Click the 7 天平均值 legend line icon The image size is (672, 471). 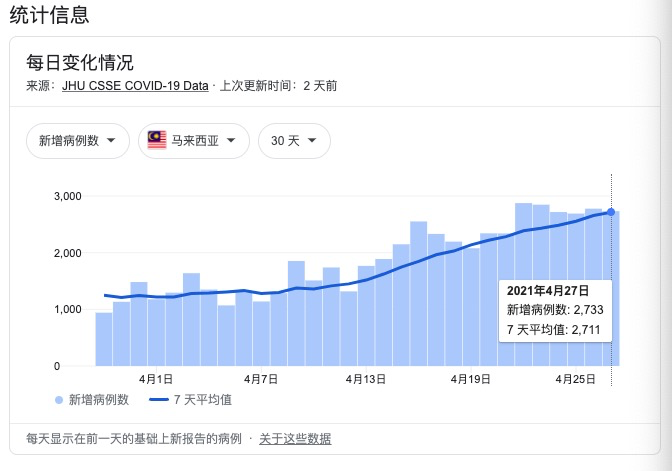tap(158, 400)
